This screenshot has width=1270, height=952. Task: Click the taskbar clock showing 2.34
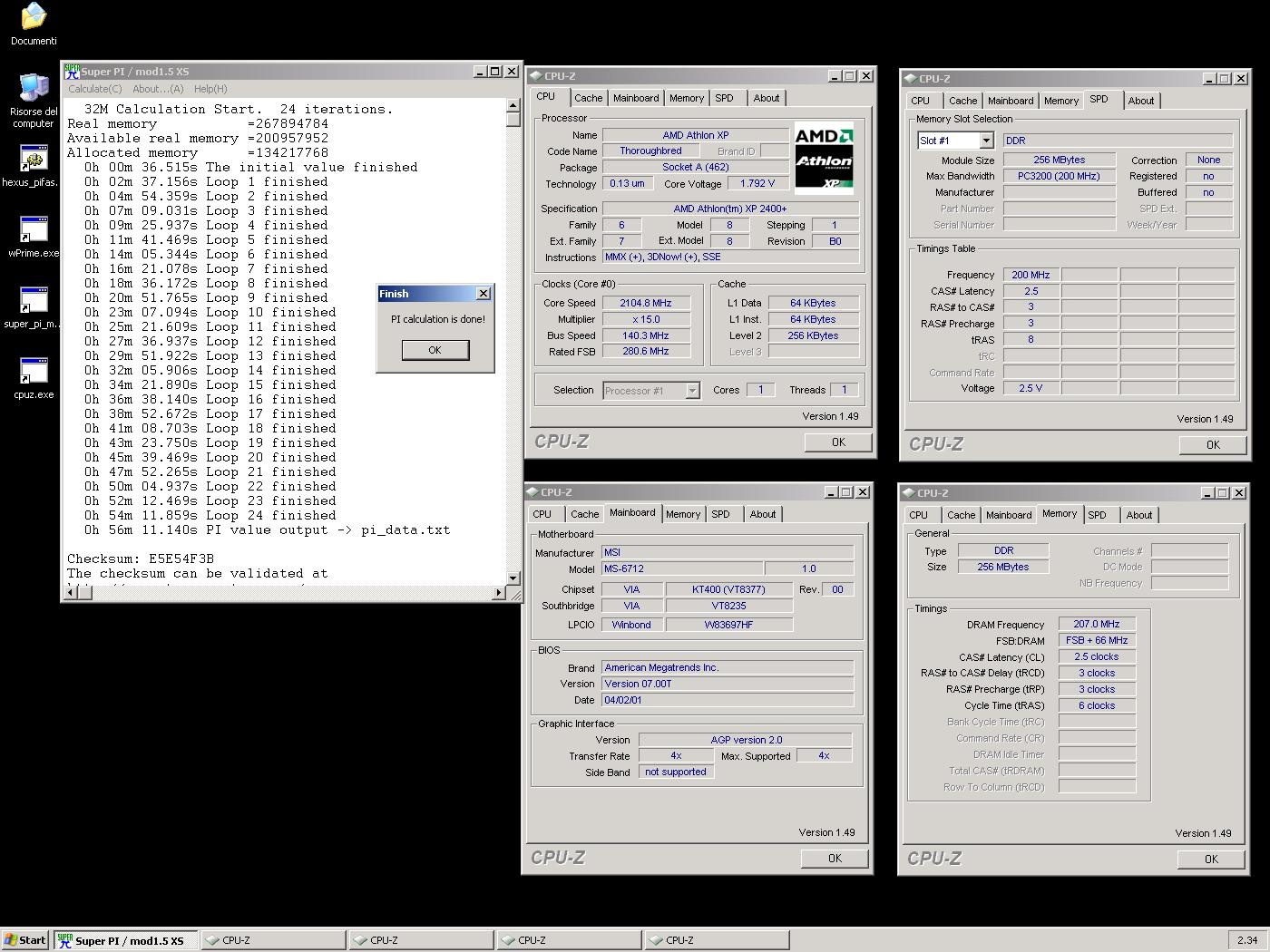(x=1246, y=940)
